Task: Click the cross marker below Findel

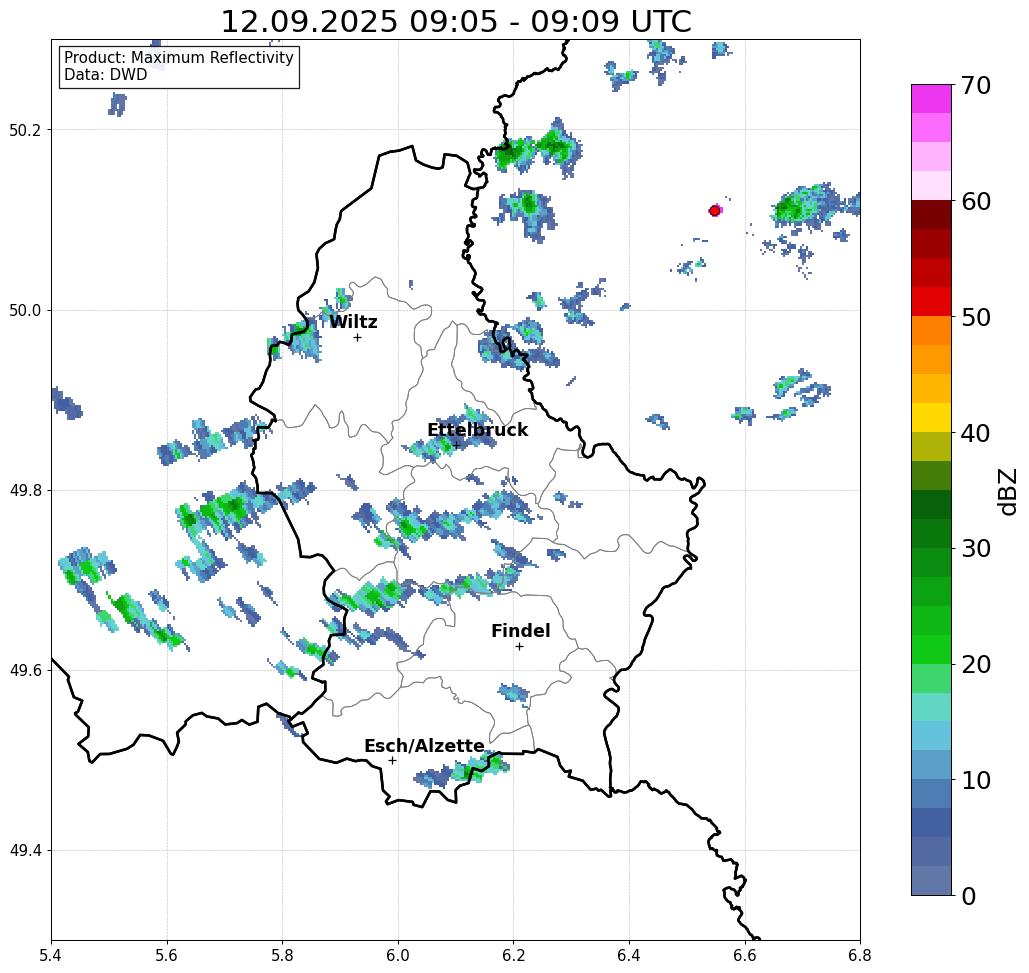Action: 519,646
